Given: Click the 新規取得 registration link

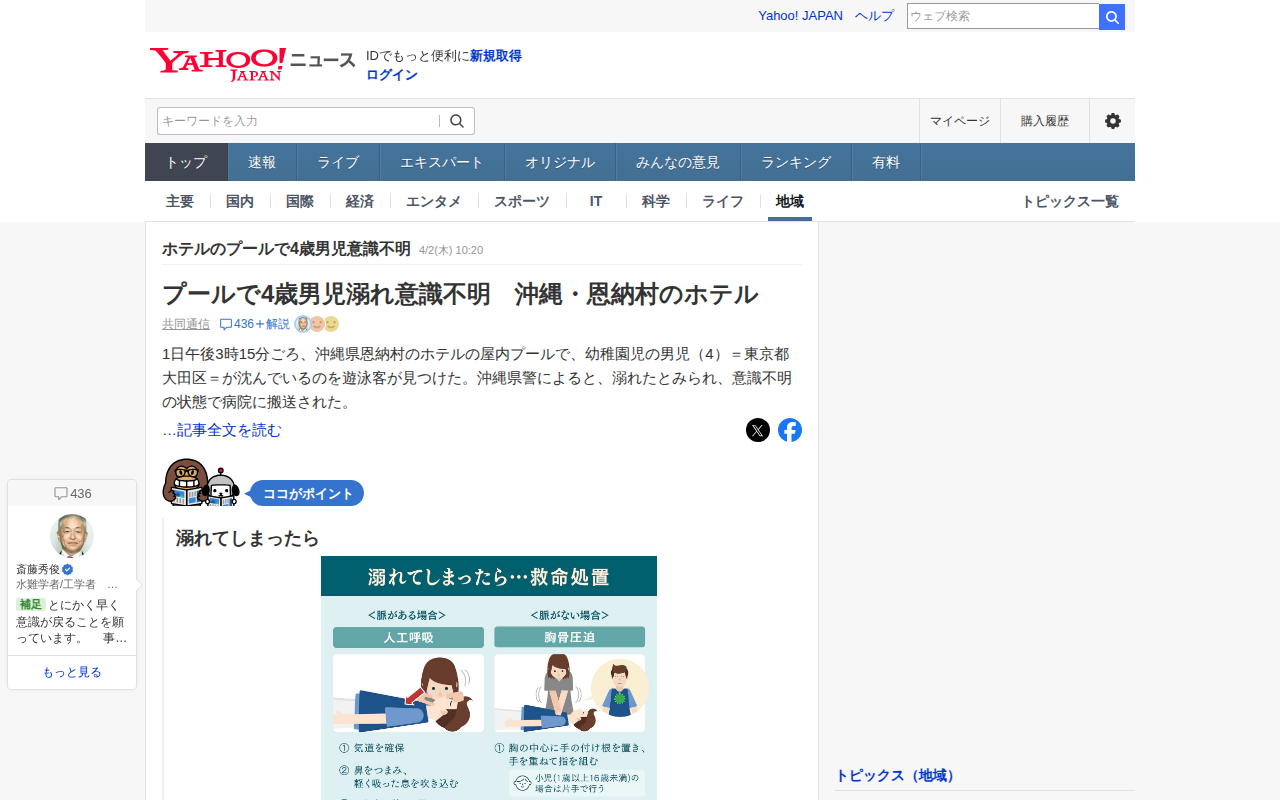Looking at the screenshot, I should 496,56.
